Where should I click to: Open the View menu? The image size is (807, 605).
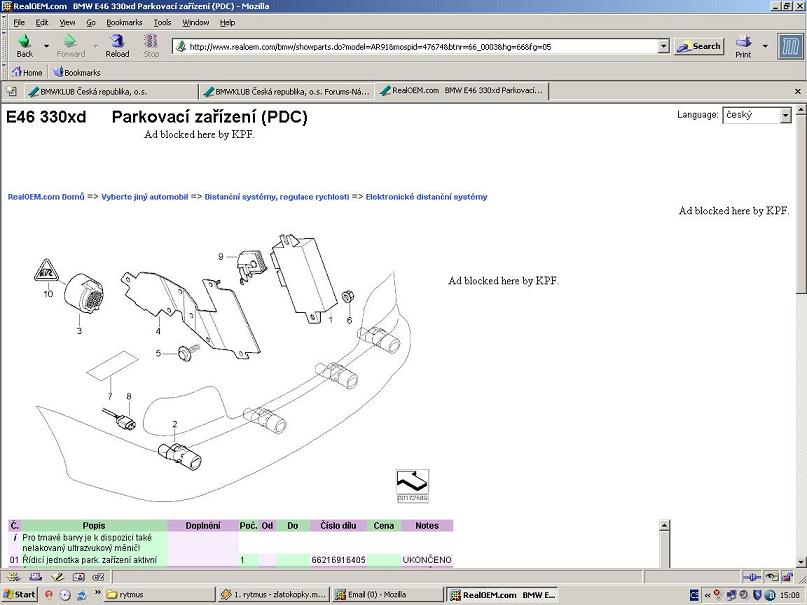67,23
